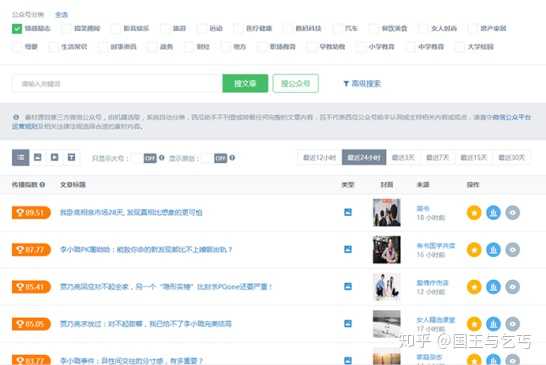Select the video-type view icon

click(x=55, y=157)
